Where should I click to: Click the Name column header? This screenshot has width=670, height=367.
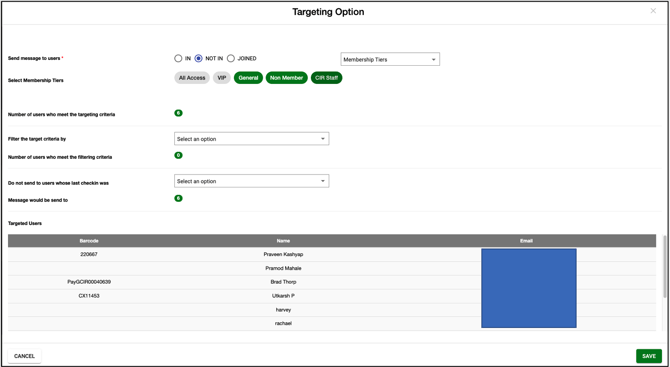click(283, 241)
